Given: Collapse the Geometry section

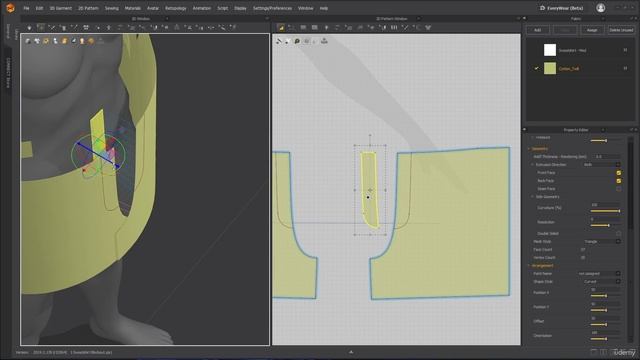Looking at the screenshot, I should (529, 149).
